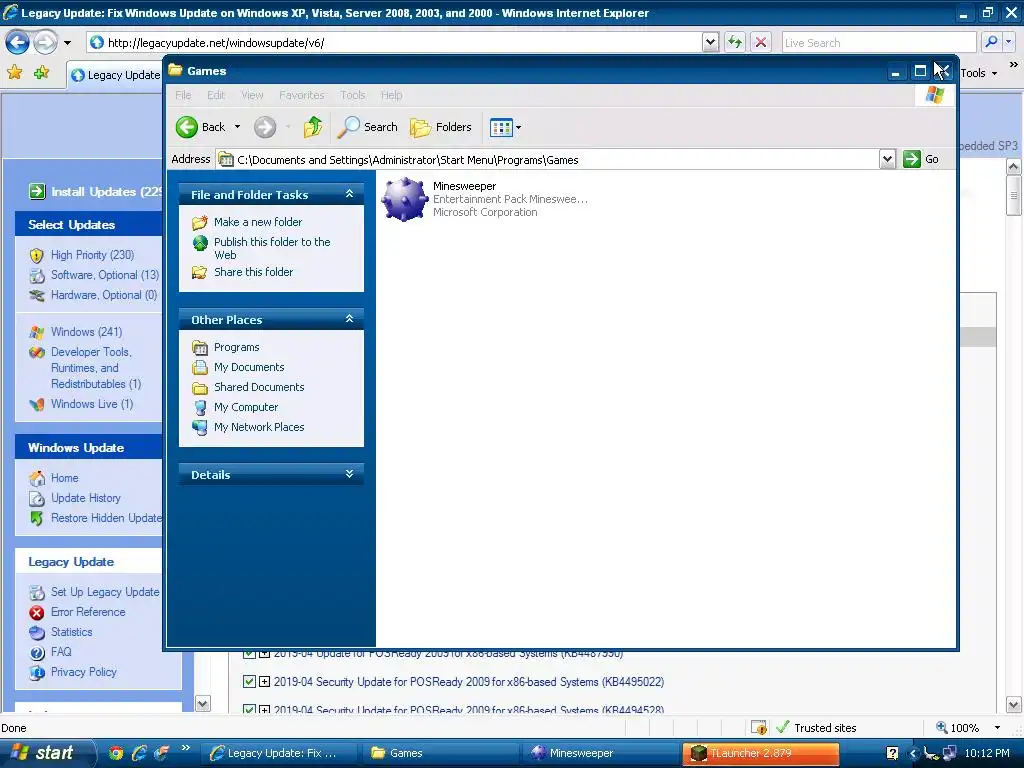Screen dimensions: 1024x768
Task: Select Software, Optional updates category
Action: (x=104, y=275)
